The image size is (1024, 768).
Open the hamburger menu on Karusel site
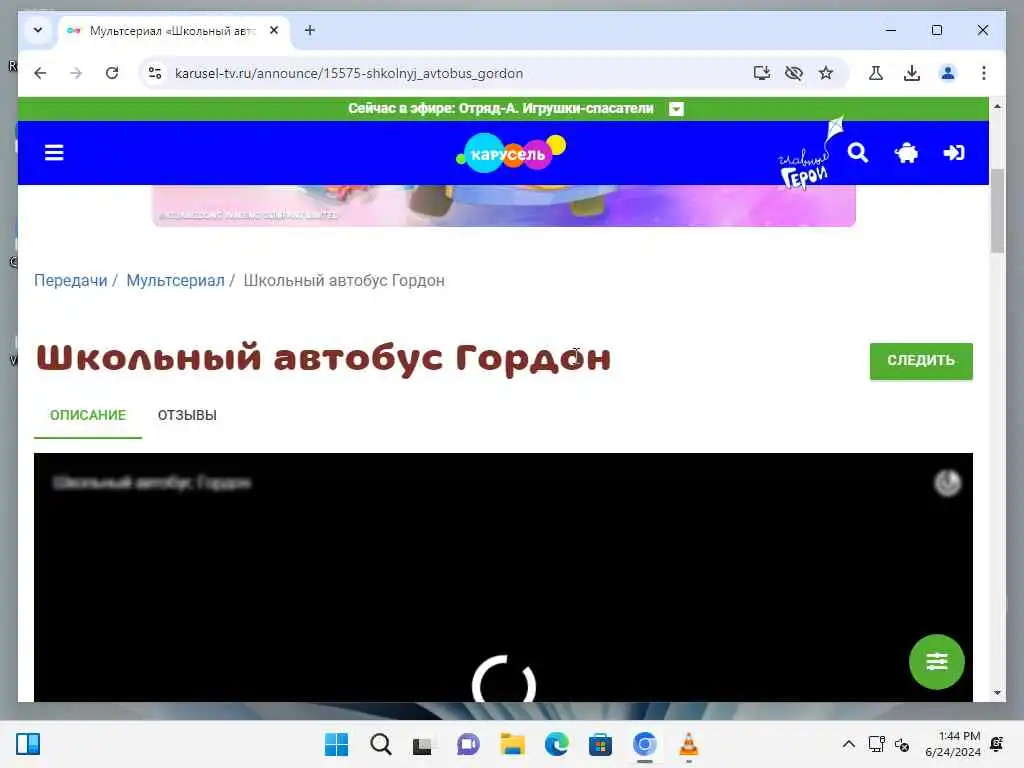[54, 153]
